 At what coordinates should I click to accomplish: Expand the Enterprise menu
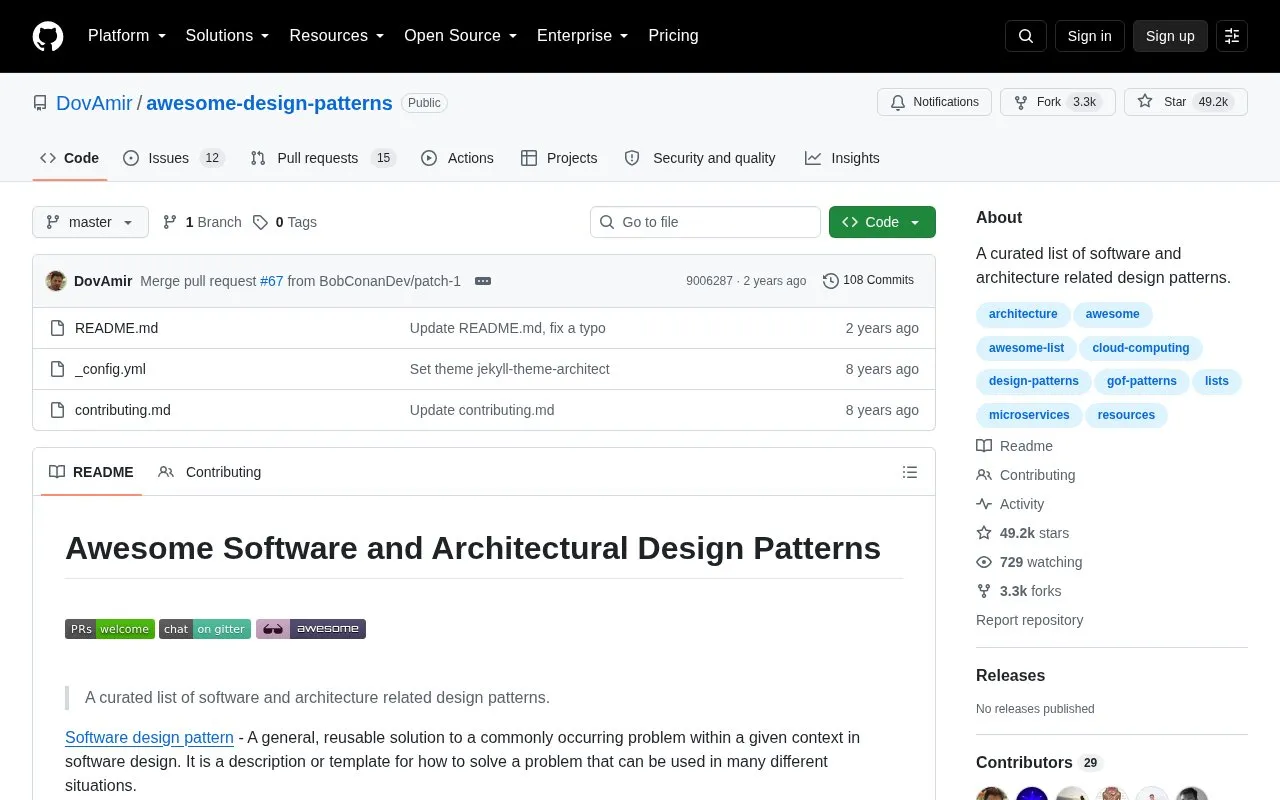pos(583,36)
